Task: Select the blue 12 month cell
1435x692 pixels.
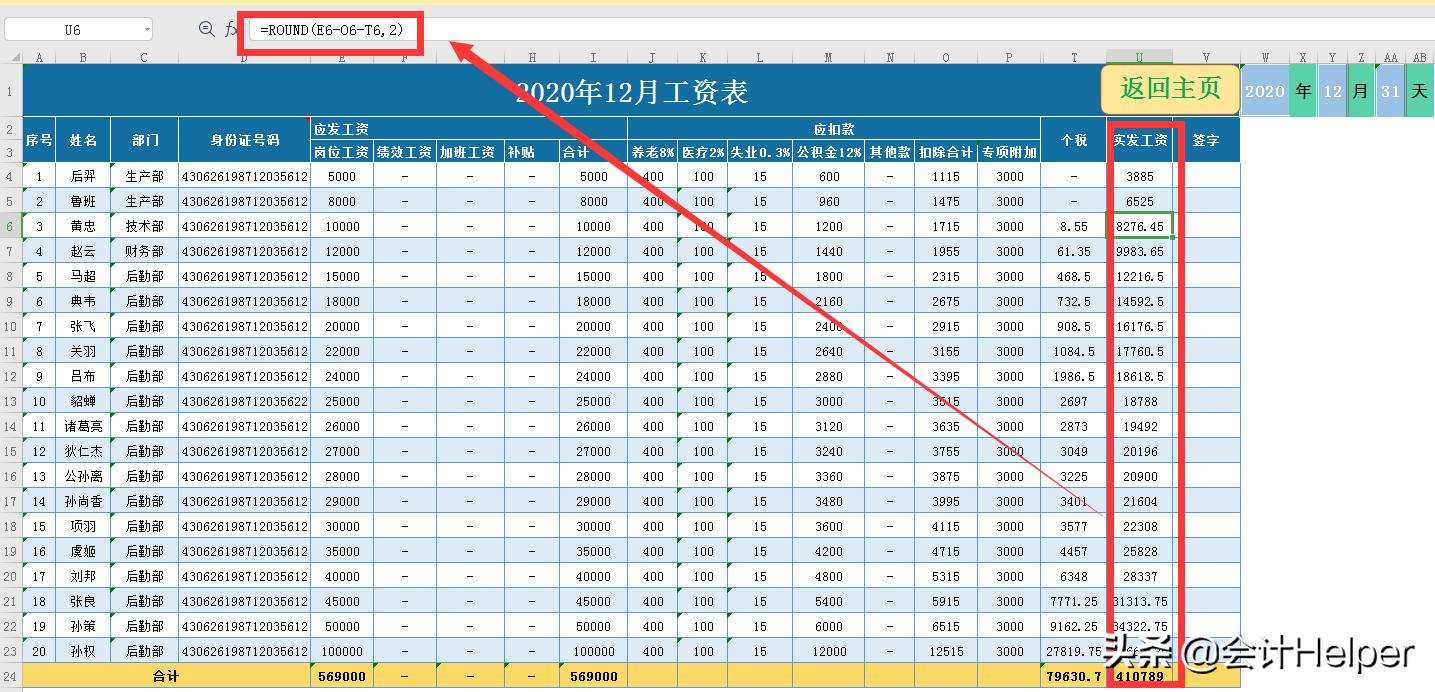Action: tap(1332, 90)
